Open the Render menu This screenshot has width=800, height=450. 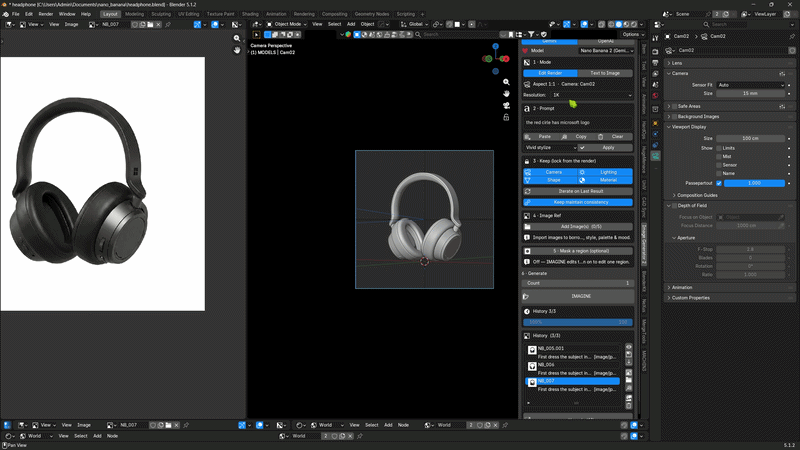(x=46, y=14)
